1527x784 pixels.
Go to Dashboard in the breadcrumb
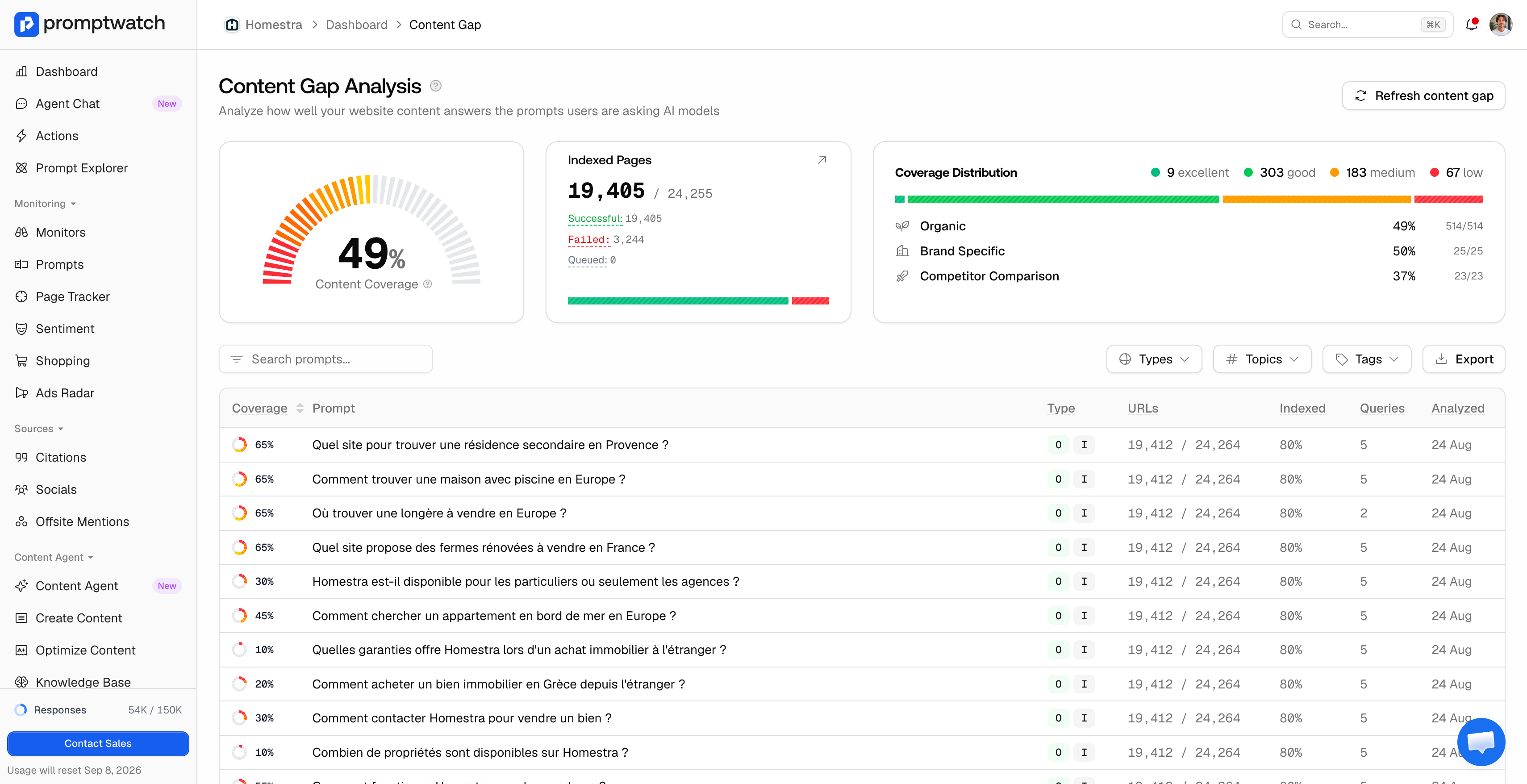point(356,24)
